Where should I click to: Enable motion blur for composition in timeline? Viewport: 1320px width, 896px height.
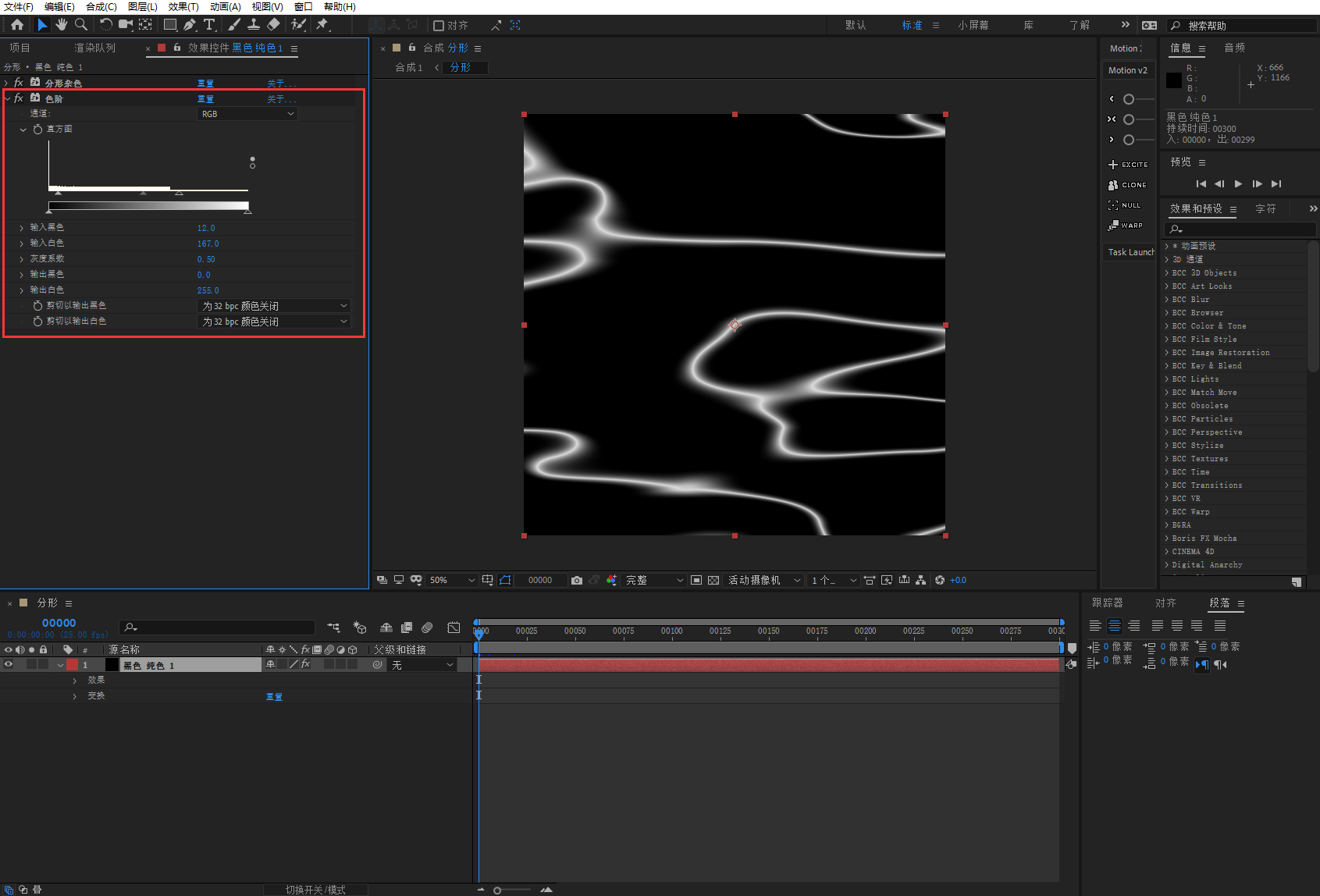(427, 628)
